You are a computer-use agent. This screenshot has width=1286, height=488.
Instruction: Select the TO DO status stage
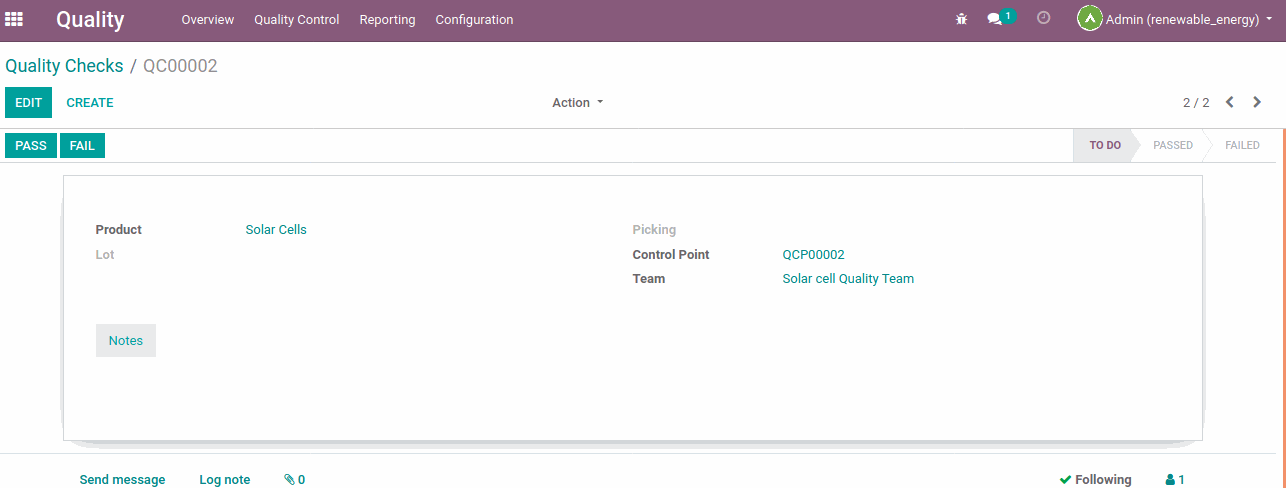(1104, 146)
